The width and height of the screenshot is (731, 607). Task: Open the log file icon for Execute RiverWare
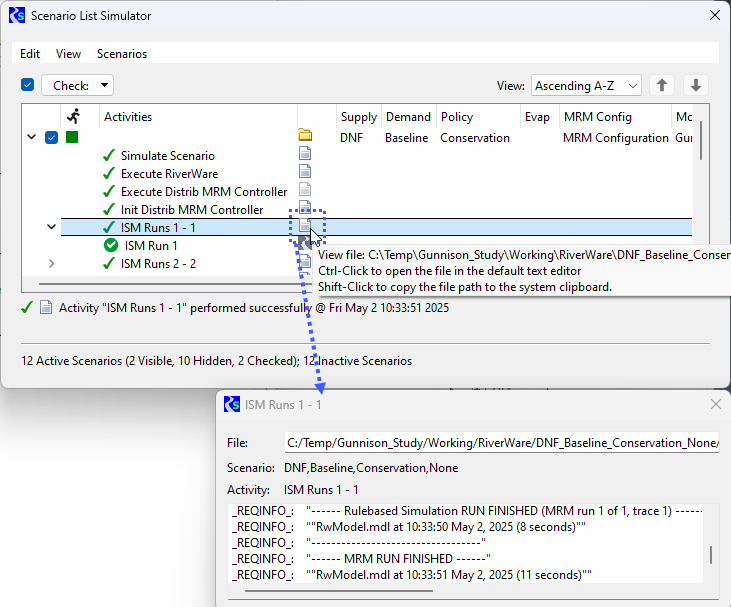coord(305,172)
